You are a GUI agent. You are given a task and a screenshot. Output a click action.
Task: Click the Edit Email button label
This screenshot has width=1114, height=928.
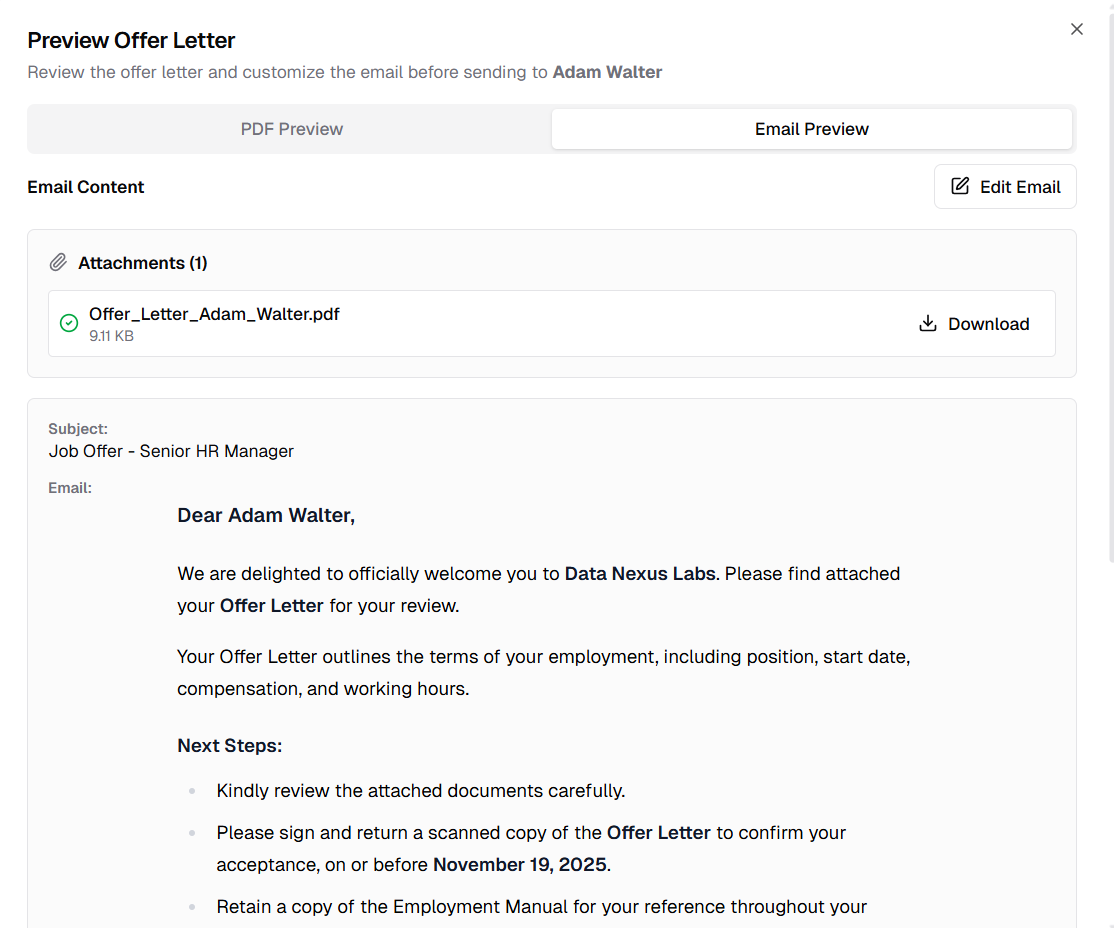pos(1020,187)
